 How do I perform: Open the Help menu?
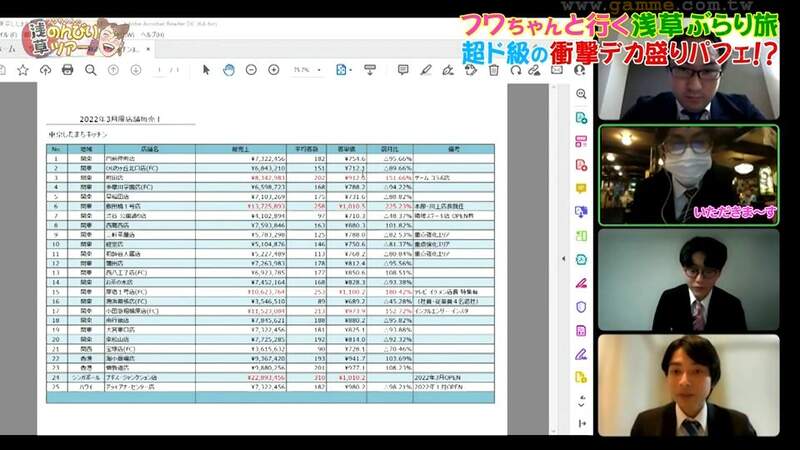point(152,35)
